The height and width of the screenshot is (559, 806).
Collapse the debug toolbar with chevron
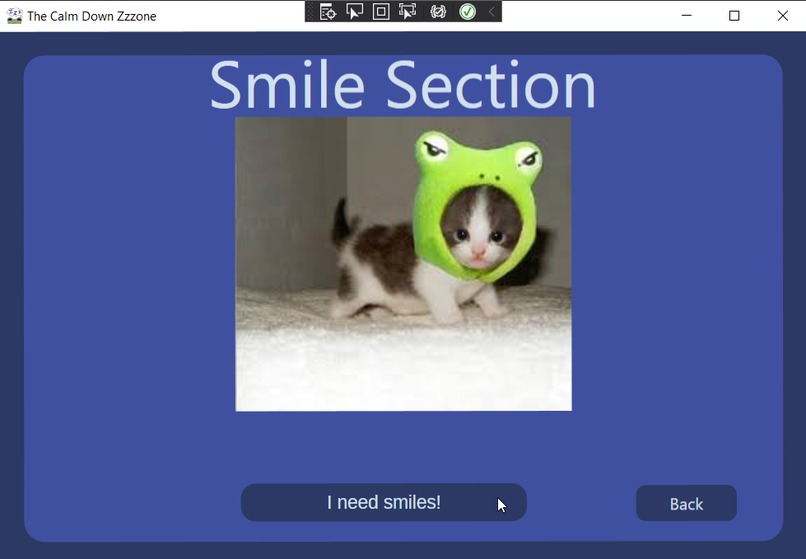(491, 11)
